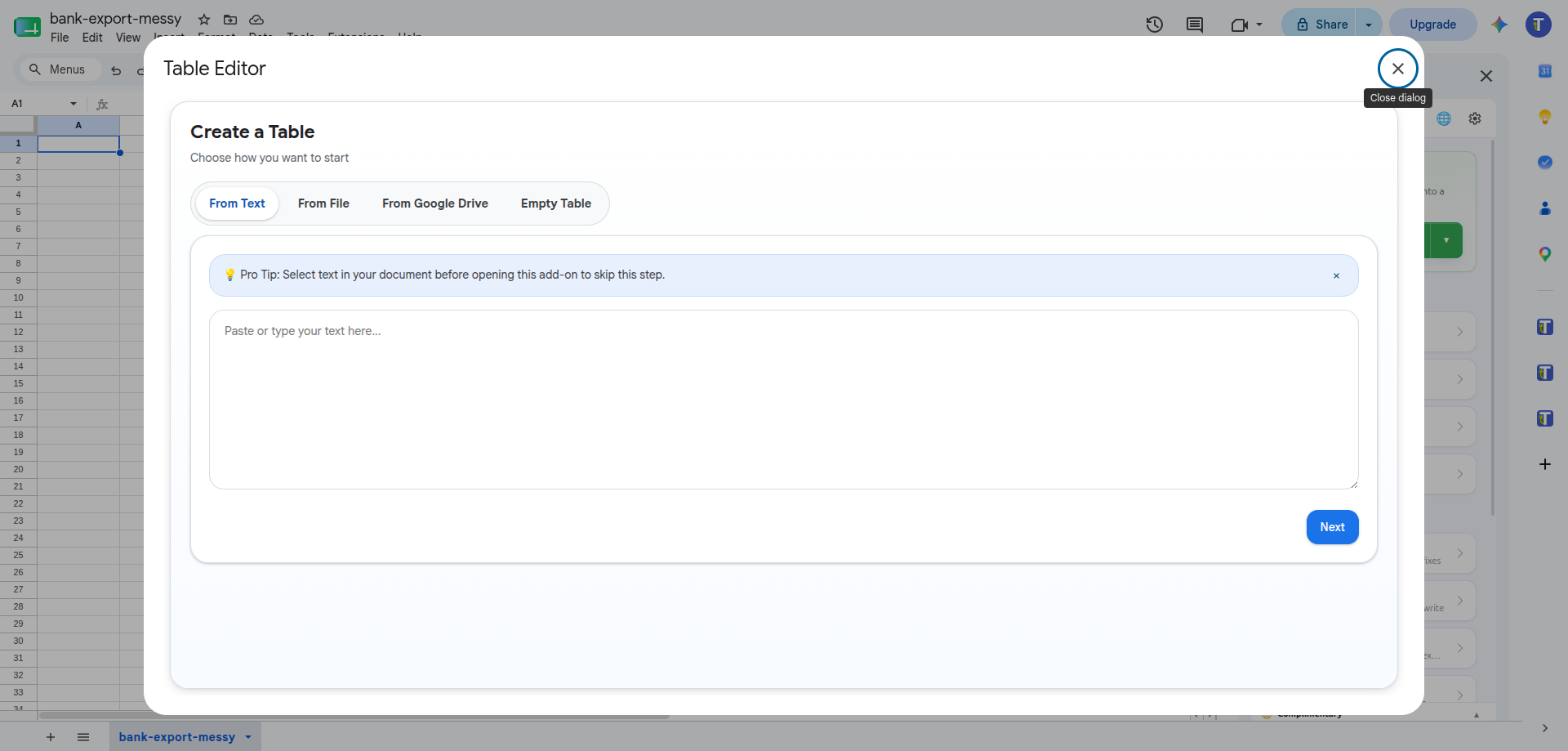Select row 10 header
The height and width of the screenshot is (751, 1568).
point(18,297)
